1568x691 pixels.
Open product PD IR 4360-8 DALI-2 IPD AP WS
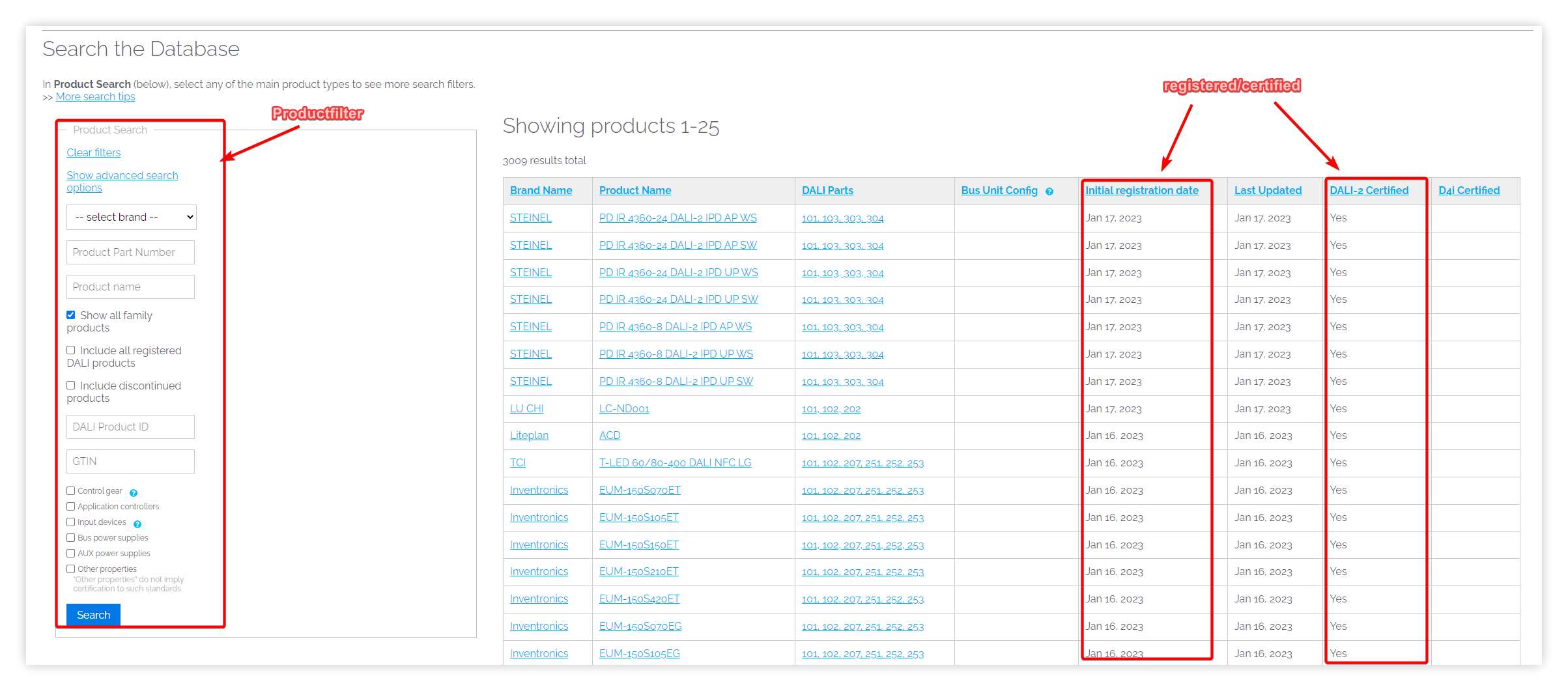point(675,326)
